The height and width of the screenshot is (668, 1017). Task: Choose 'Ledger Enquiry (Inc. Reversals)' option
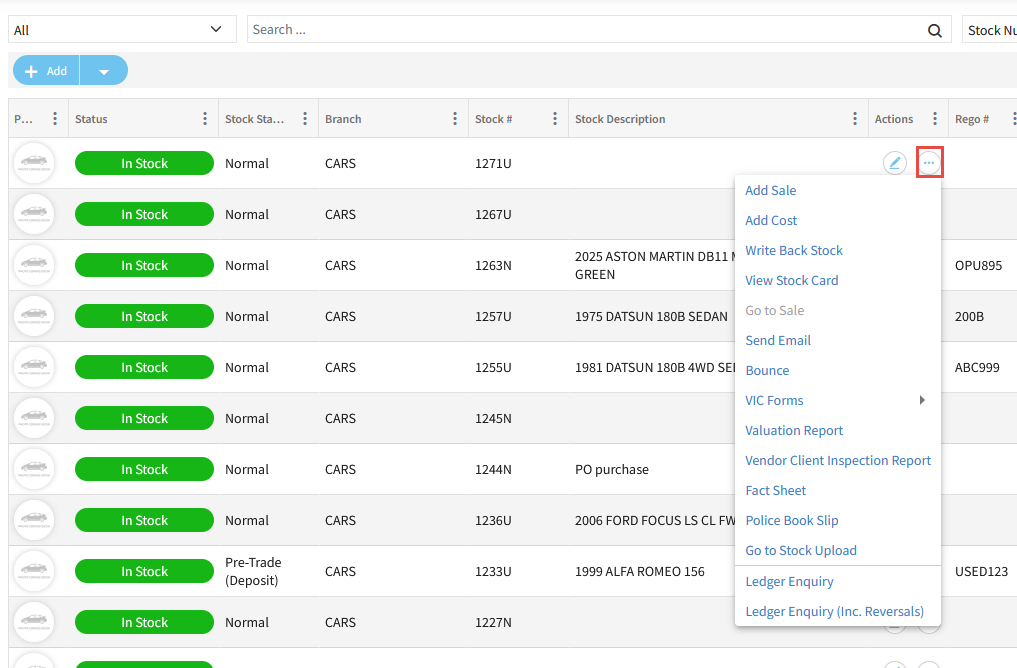(x=834, y=611)
